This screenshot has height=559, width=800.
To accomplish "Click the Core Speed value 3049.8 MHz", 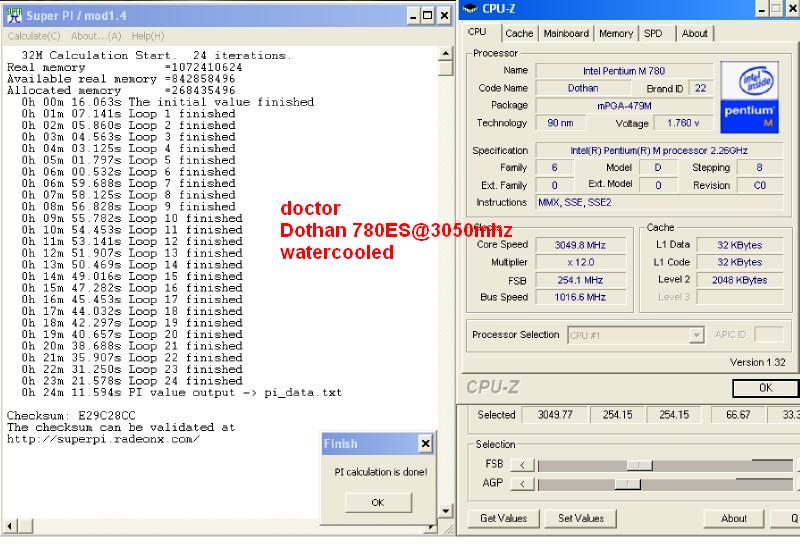I will [580, 245].
